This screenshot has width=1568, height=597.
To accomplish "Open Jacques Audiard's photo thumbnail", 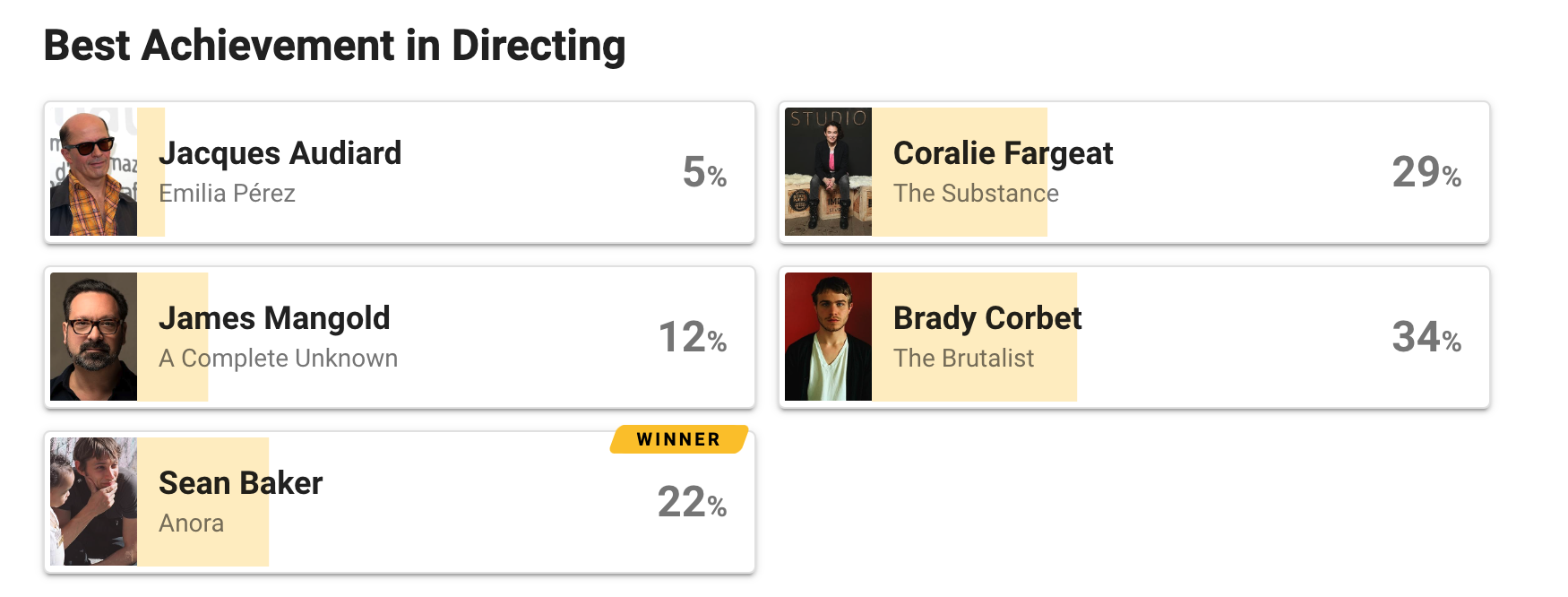I will click(93, 172).
